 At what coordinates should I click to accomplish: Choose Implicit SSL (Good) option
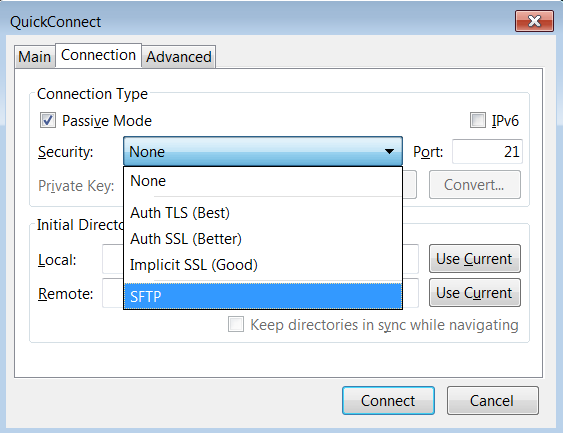[x=263, y=265]
